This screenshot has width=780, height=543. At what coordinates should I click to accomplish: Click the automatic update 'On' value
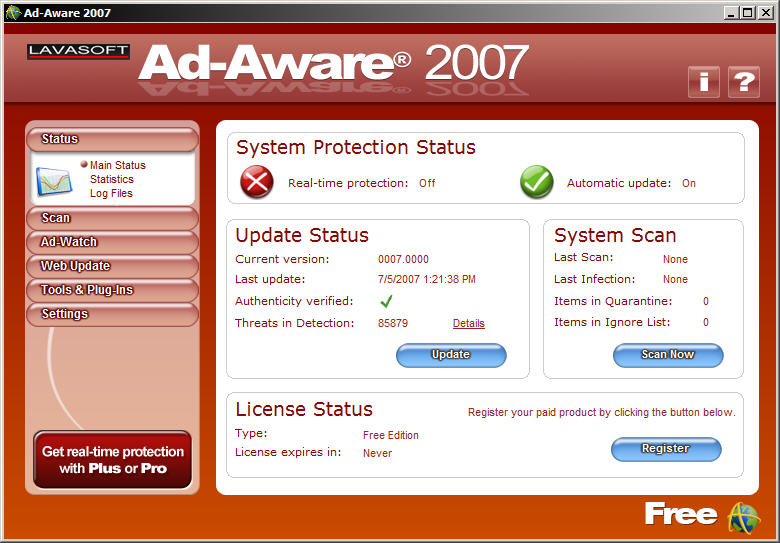point(688,183)
